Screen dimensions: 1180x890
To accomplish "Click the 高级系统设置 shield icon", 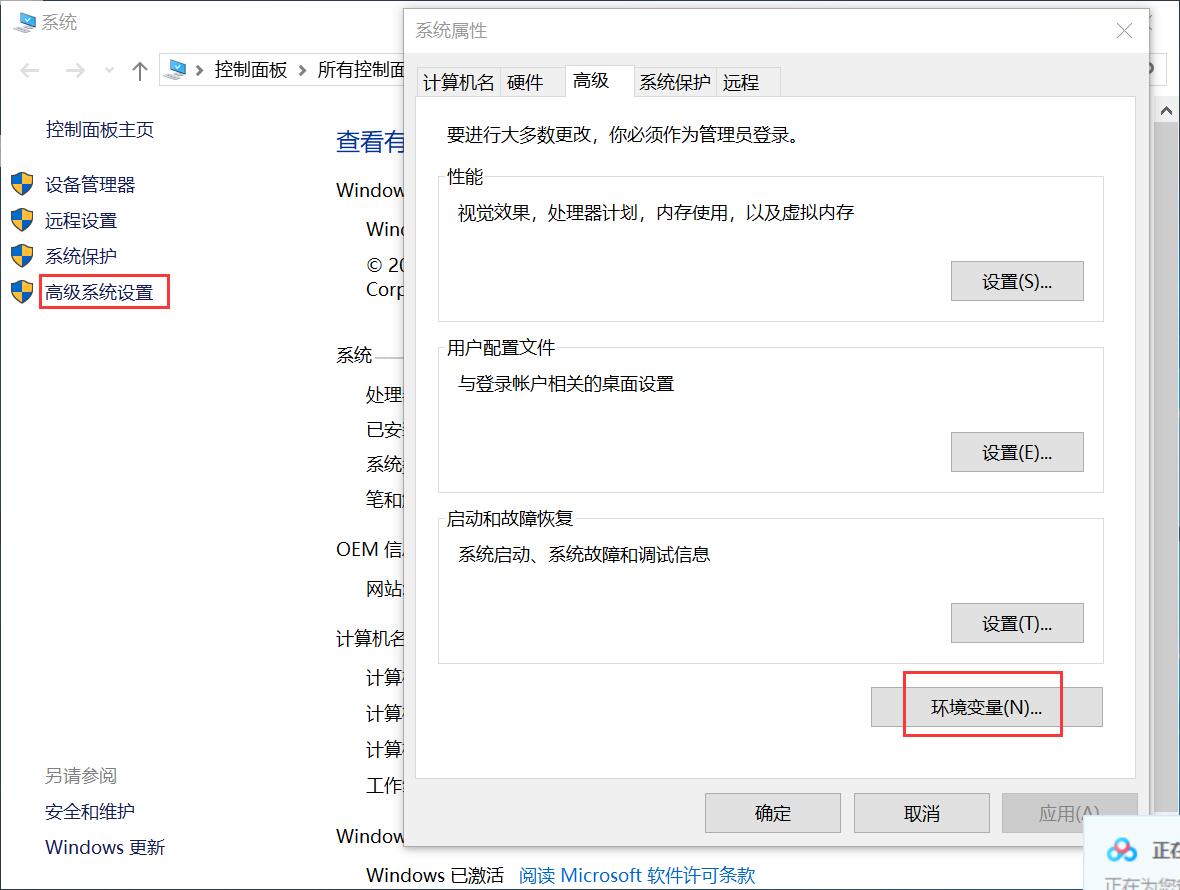I will (x=22, y=292).
